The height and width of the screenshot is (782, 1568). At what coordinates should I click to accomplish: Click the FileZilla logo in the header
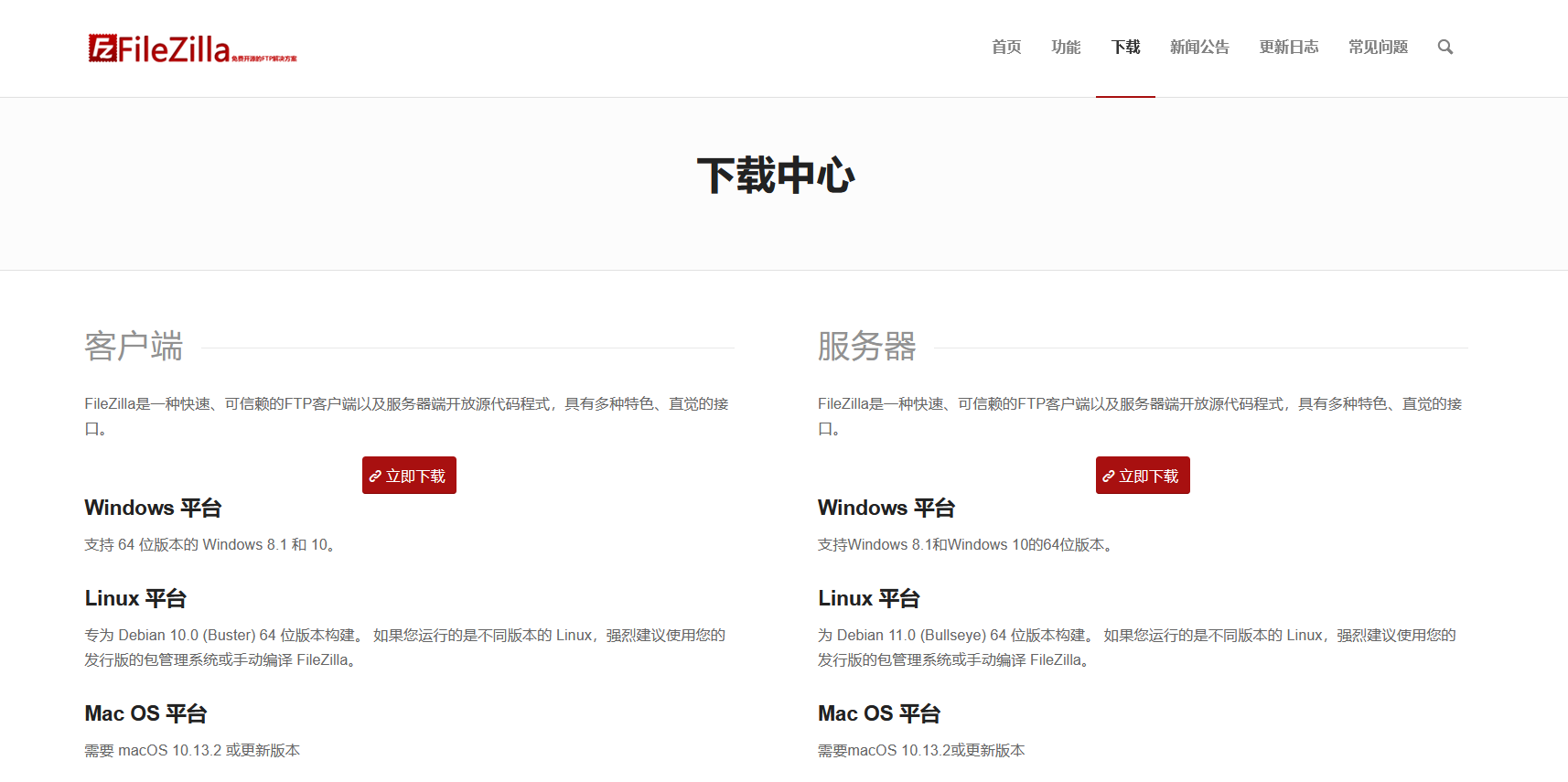click(192, 48)
